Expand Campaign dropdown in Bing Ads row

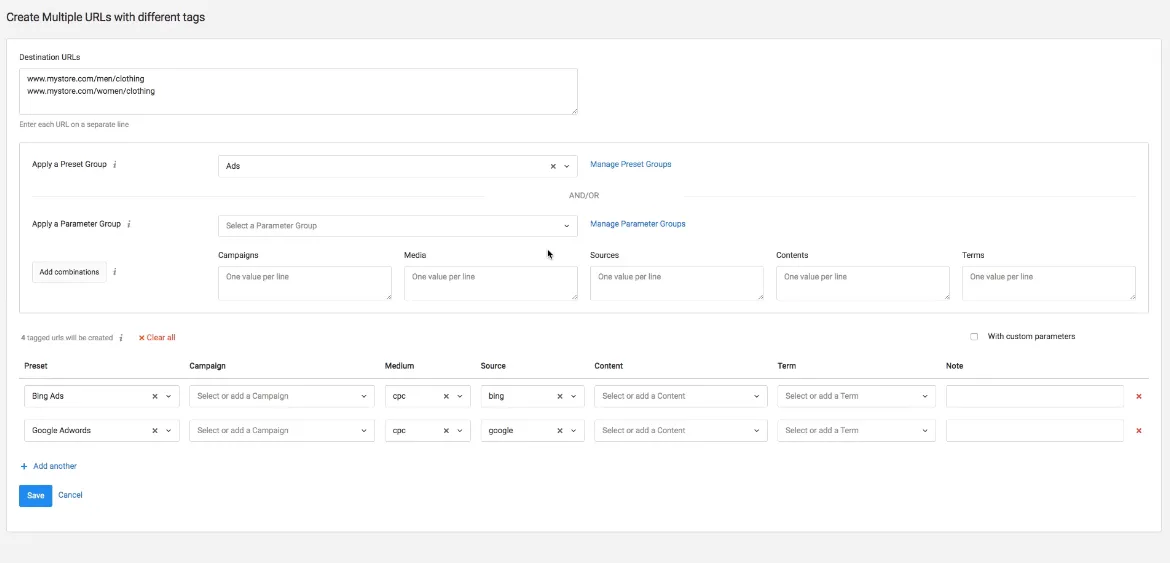point(281,397)
